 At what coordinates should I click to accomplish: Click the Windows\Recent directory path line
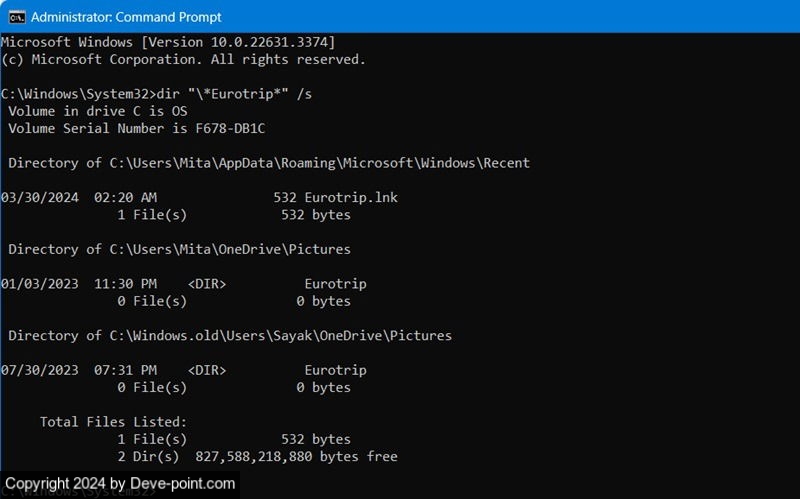click(x=268, y=163)
